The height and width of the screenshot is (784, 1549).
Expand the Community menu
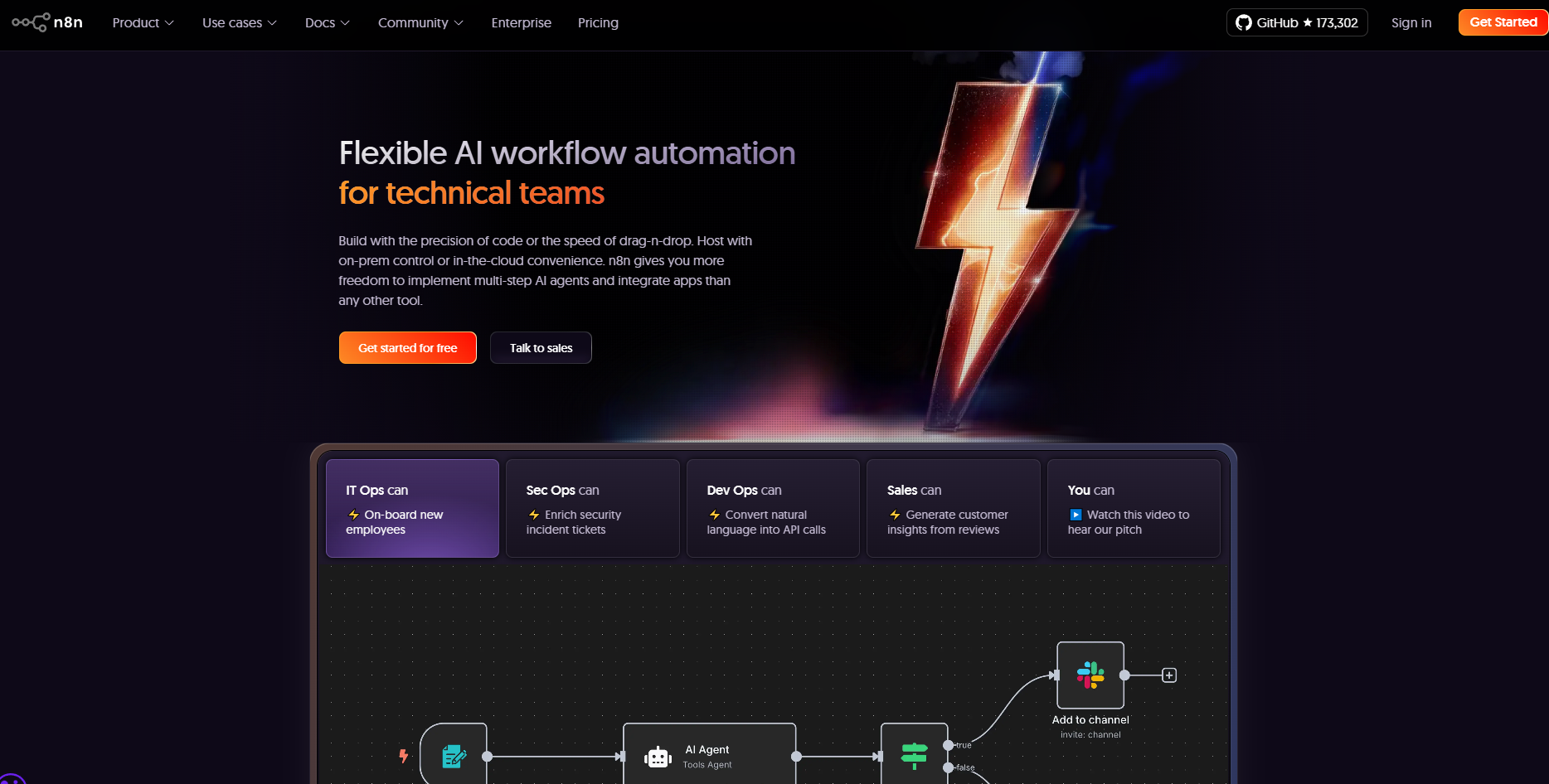point(420,22)
